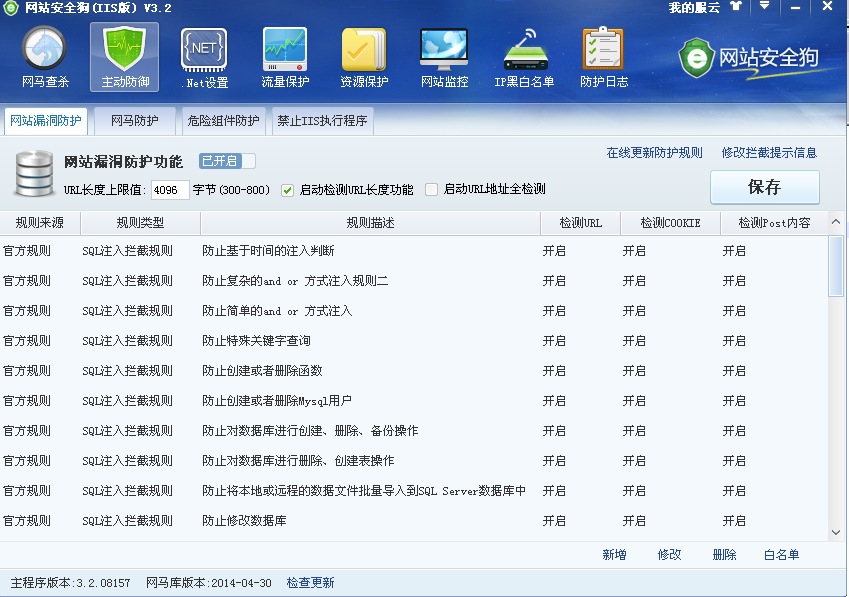Click the 规则类型 column header
849x597 pixels.
tap(140, 223)
